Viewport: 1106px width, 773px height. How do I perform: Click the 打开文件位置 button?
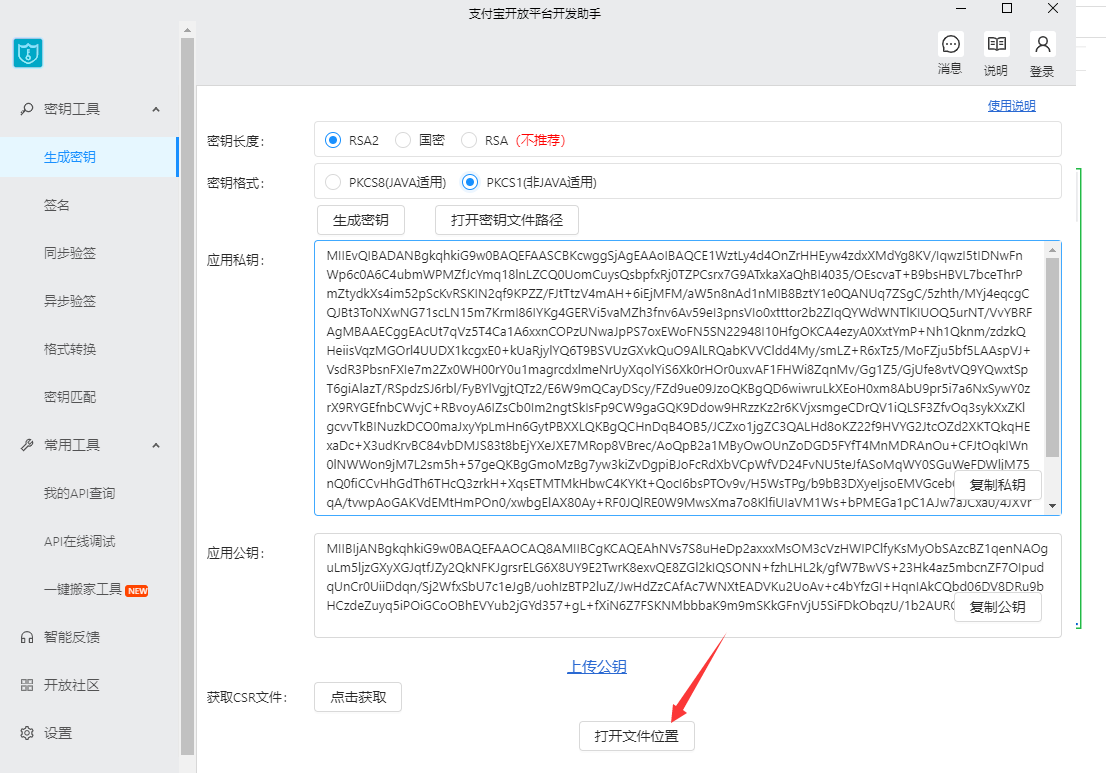coord(636,736)
